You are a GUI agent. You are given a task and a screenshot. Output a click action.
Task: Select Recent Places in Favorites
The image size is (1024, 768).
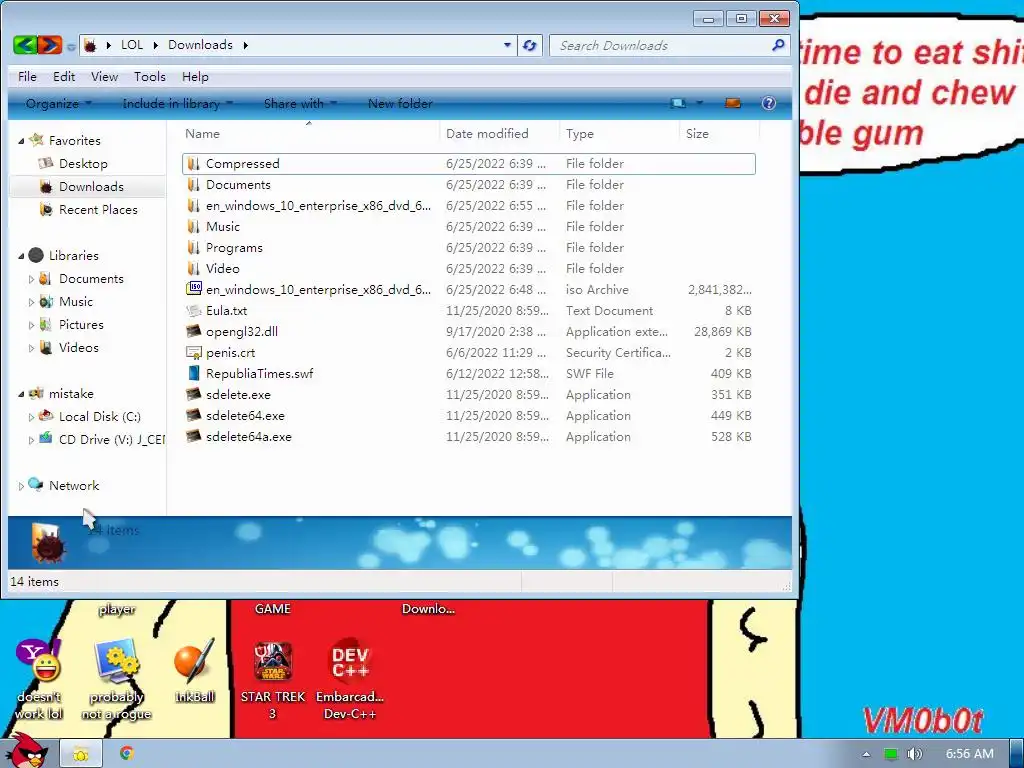pos(98,209)
